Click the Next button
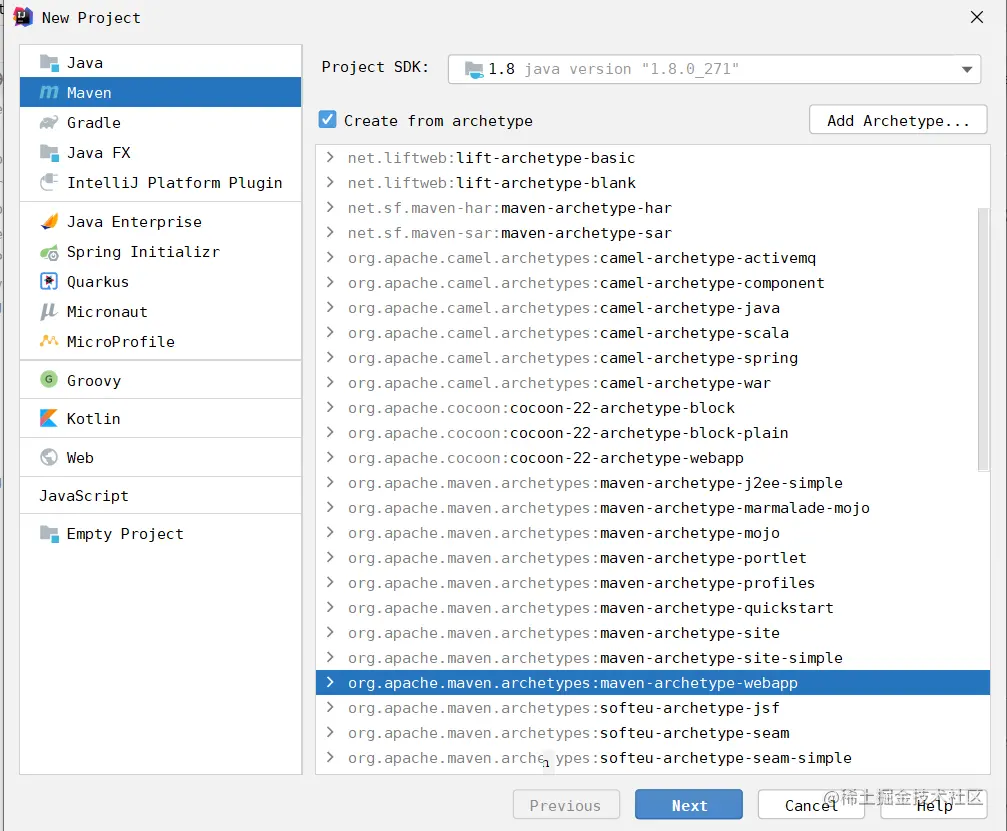 [x=688, y=805]
